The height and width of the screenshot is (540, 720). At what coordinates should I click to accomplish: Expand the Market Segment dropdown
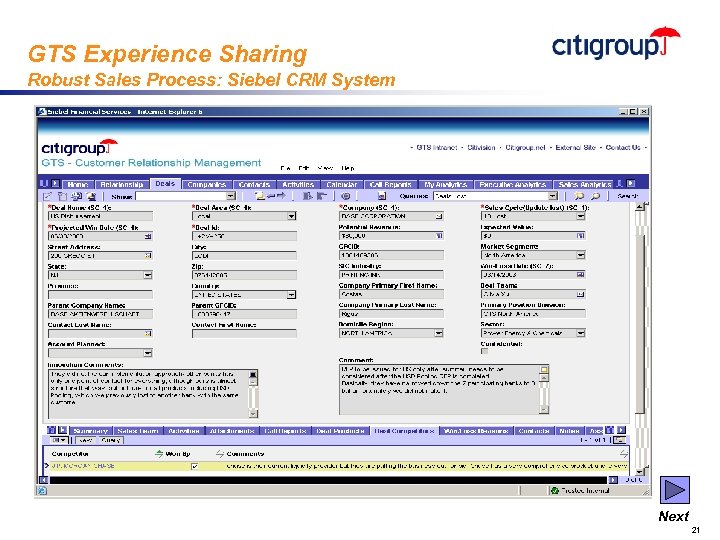click(x=581, y=255)
